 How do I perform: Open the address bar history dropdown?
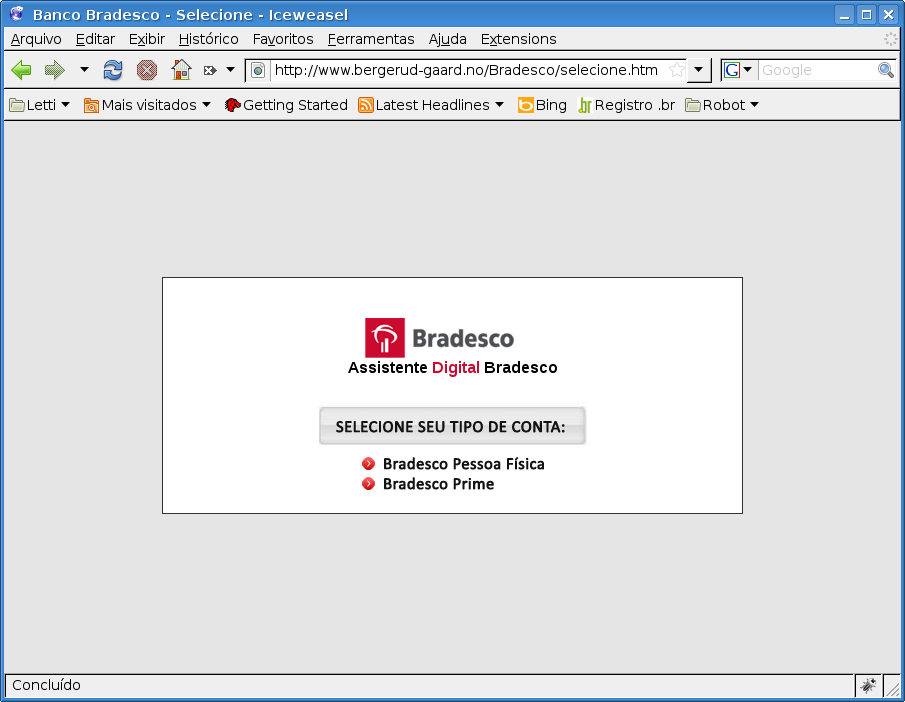pos(698,70)
